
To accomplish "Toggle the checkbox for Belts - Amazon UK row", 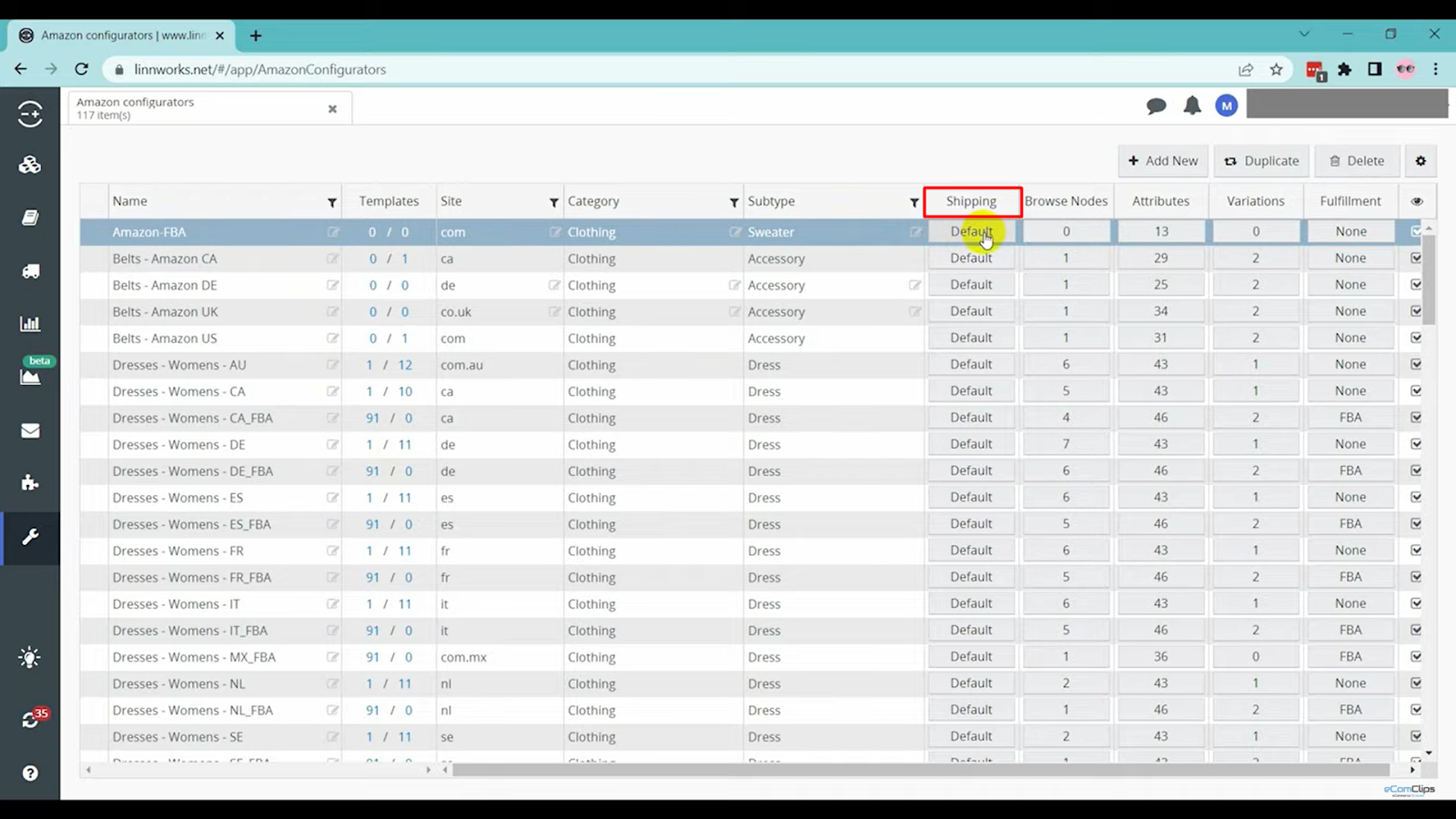I will (x=1416, y=311).
